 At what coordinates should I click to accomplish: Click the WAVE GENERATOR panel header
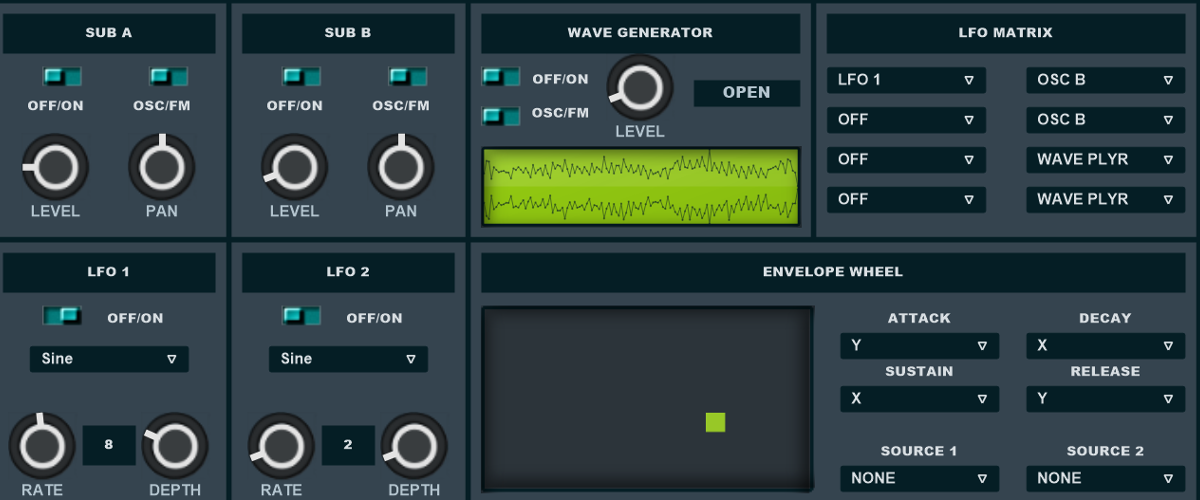point(640,33)
